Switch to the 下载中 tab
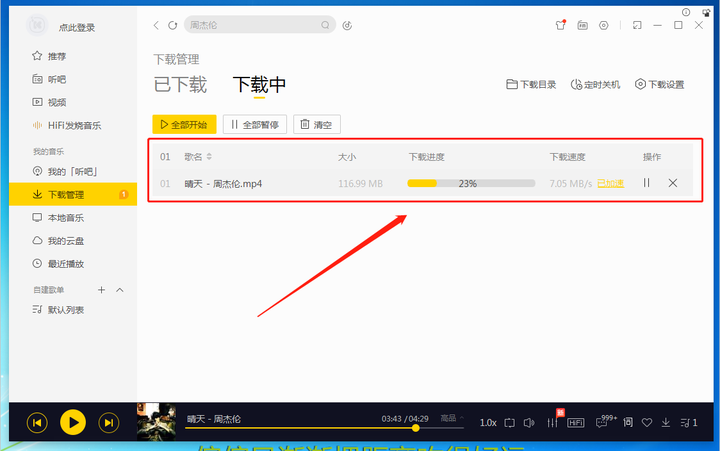 click(259, 85)
